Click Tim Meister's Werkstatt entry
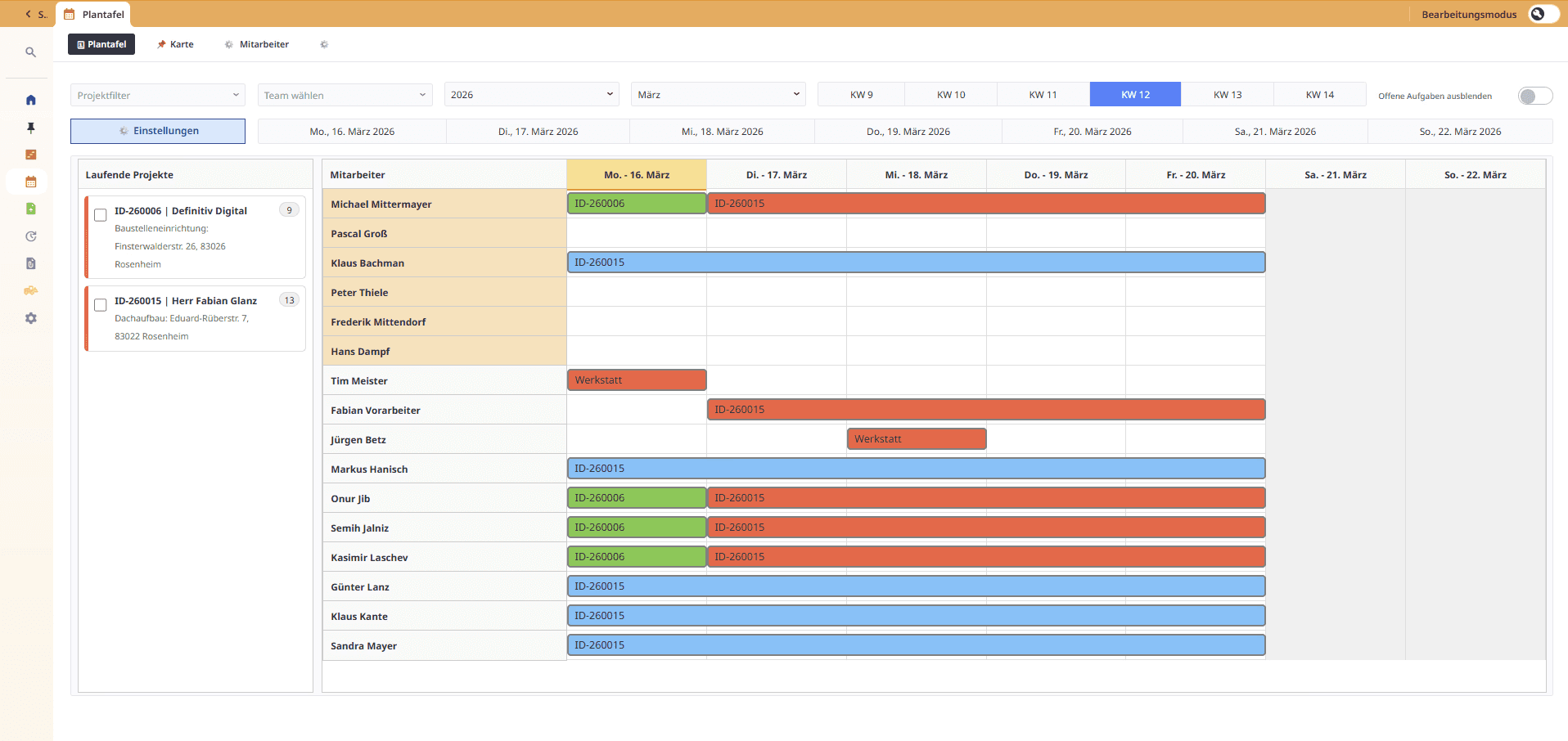This screenshot has height=741, width=1568. pyautogui.click(x=637, y=379)
